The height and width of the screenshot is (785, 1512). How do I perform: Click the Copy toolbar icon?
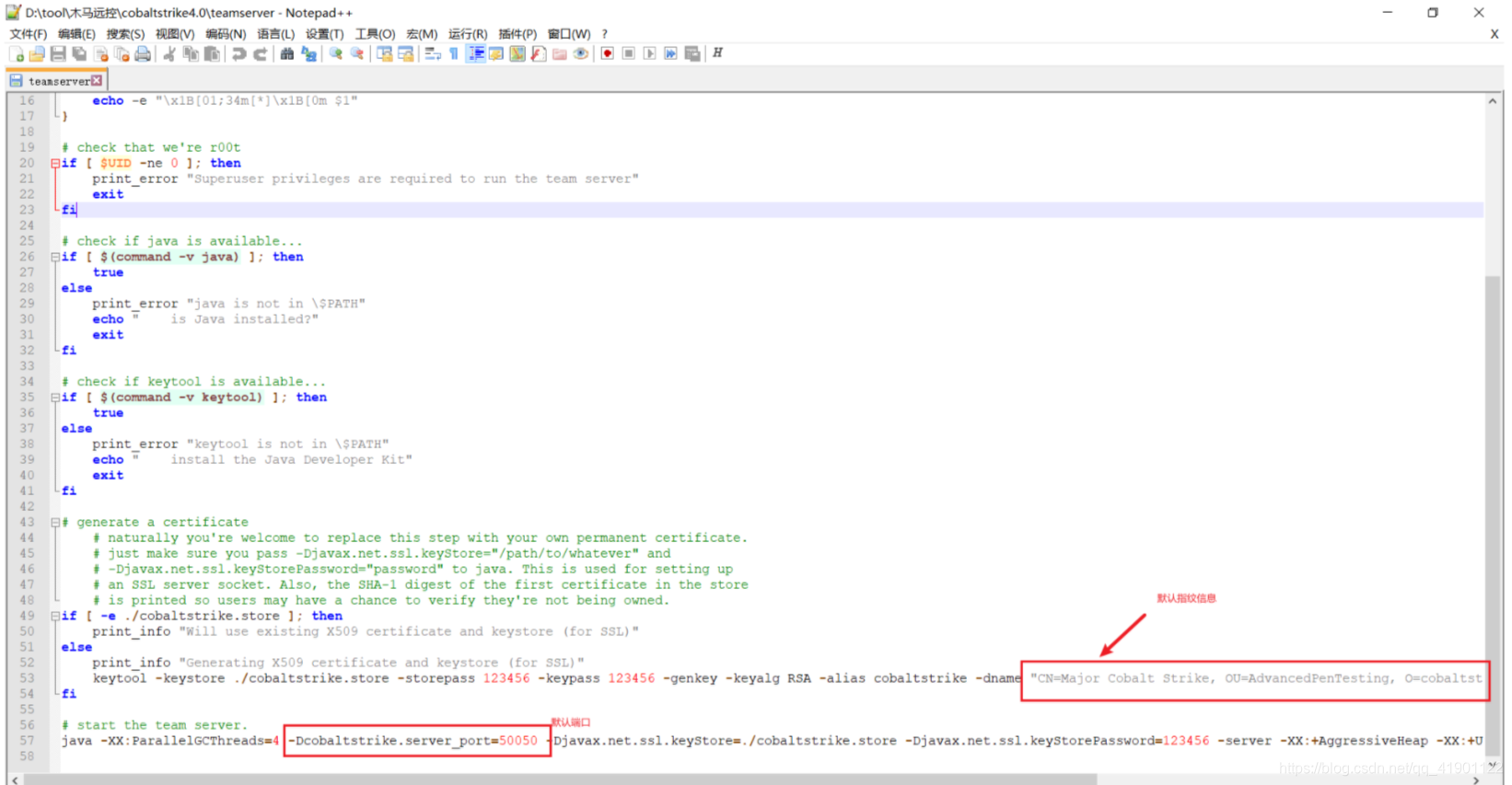(191, 54)
